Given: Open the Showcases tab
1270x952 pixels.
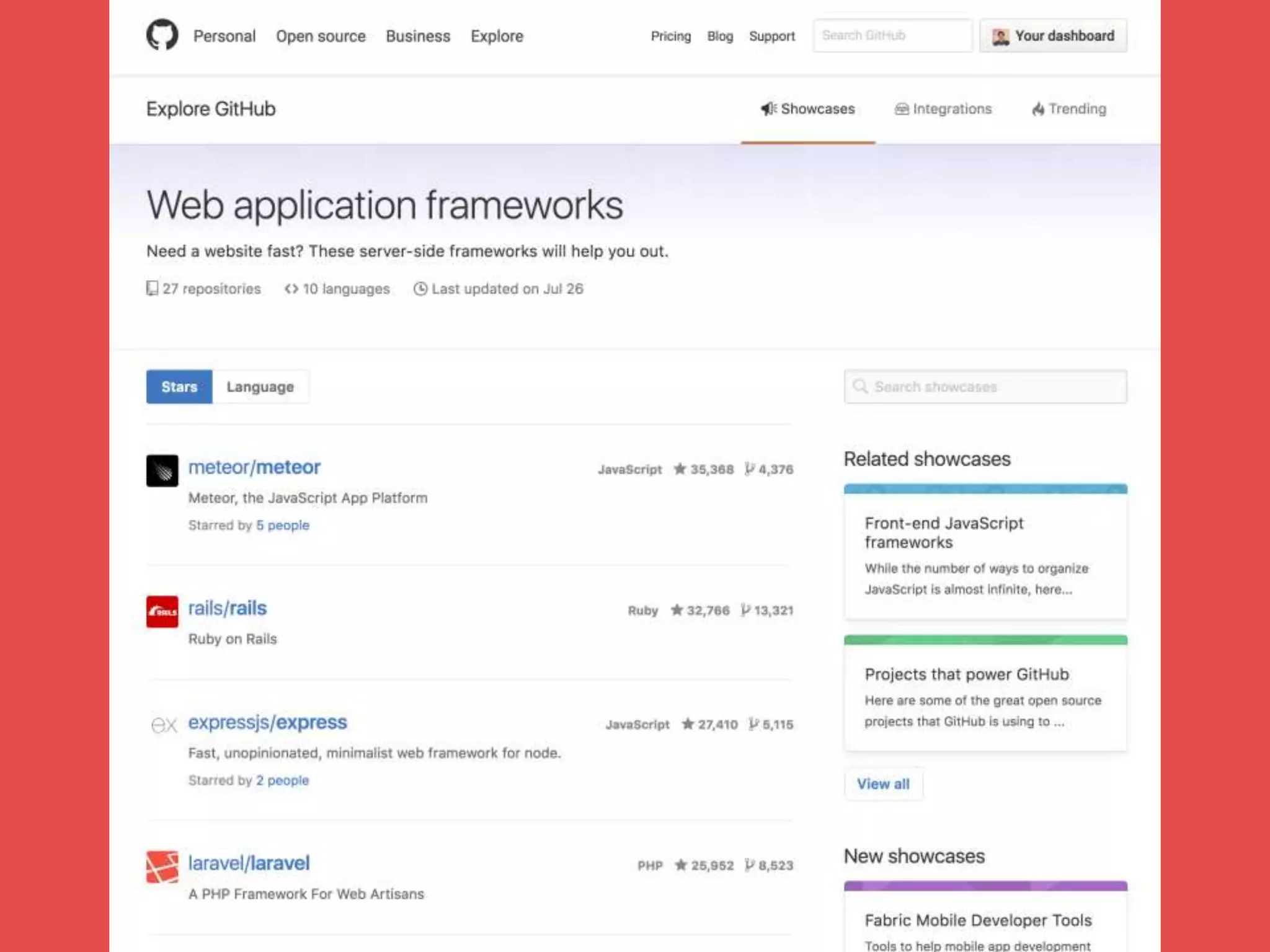Looking at the screenshot, I should pyautogui.click(x=808, y=109).
